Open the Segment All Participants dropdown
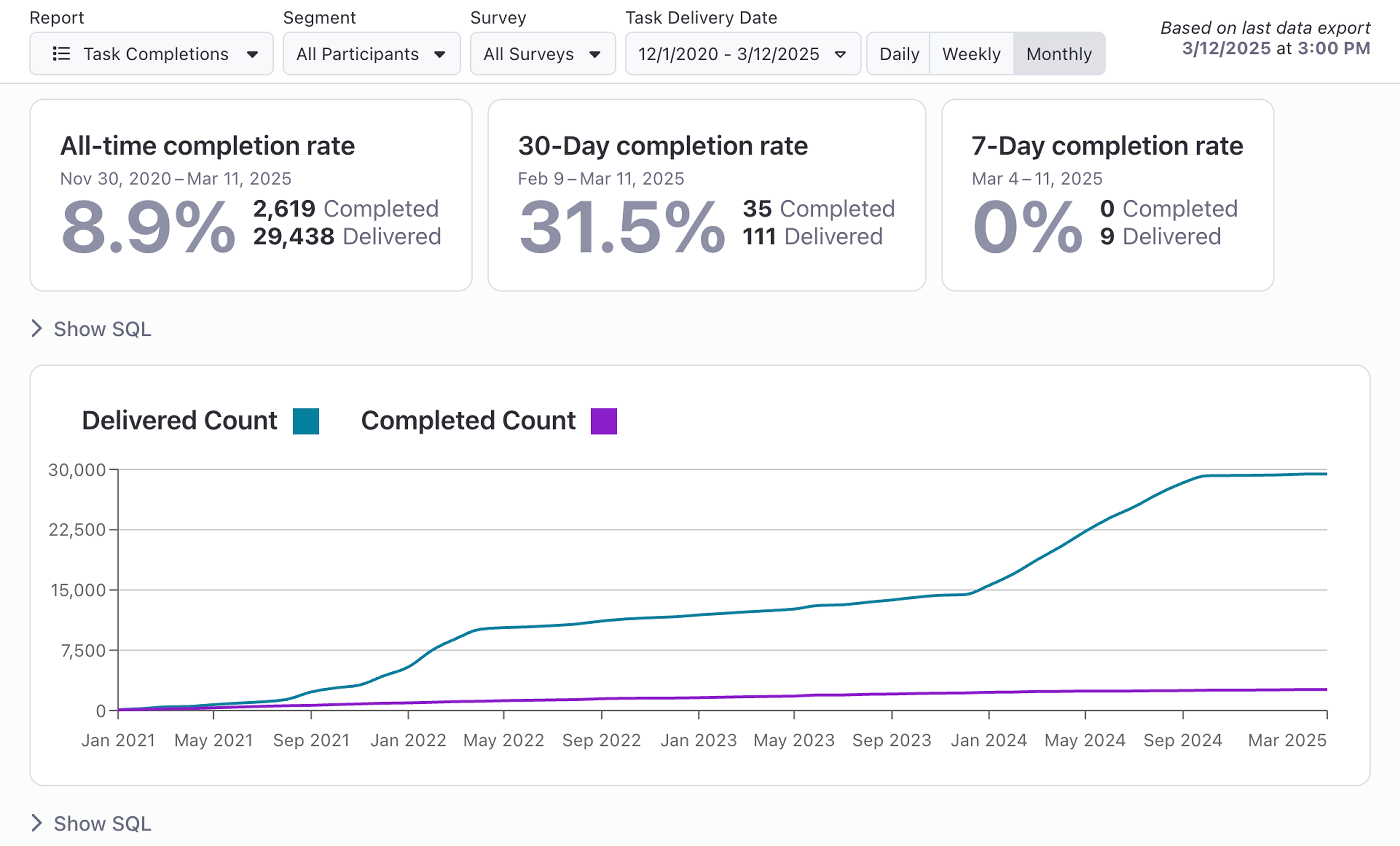 [x=358, y=54]
